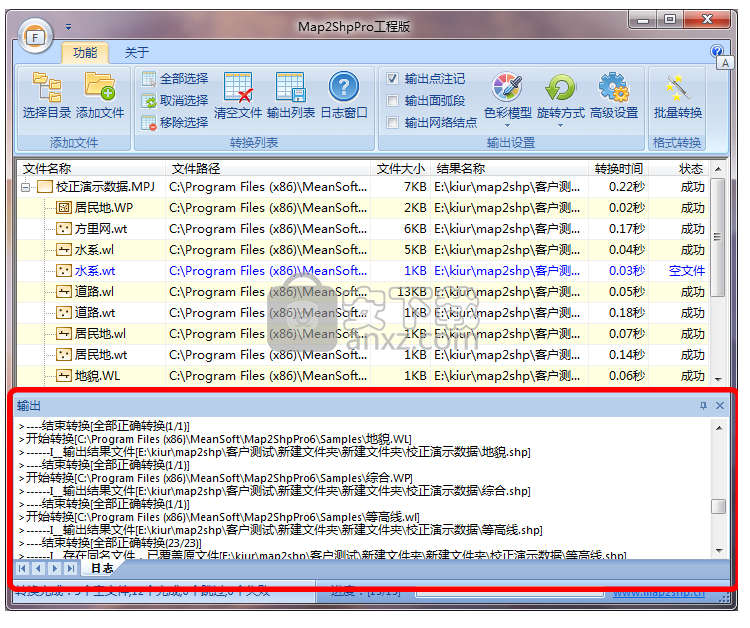Switch to the 功能 ribbon tab
750x628 pixels.
click(85, 52)
